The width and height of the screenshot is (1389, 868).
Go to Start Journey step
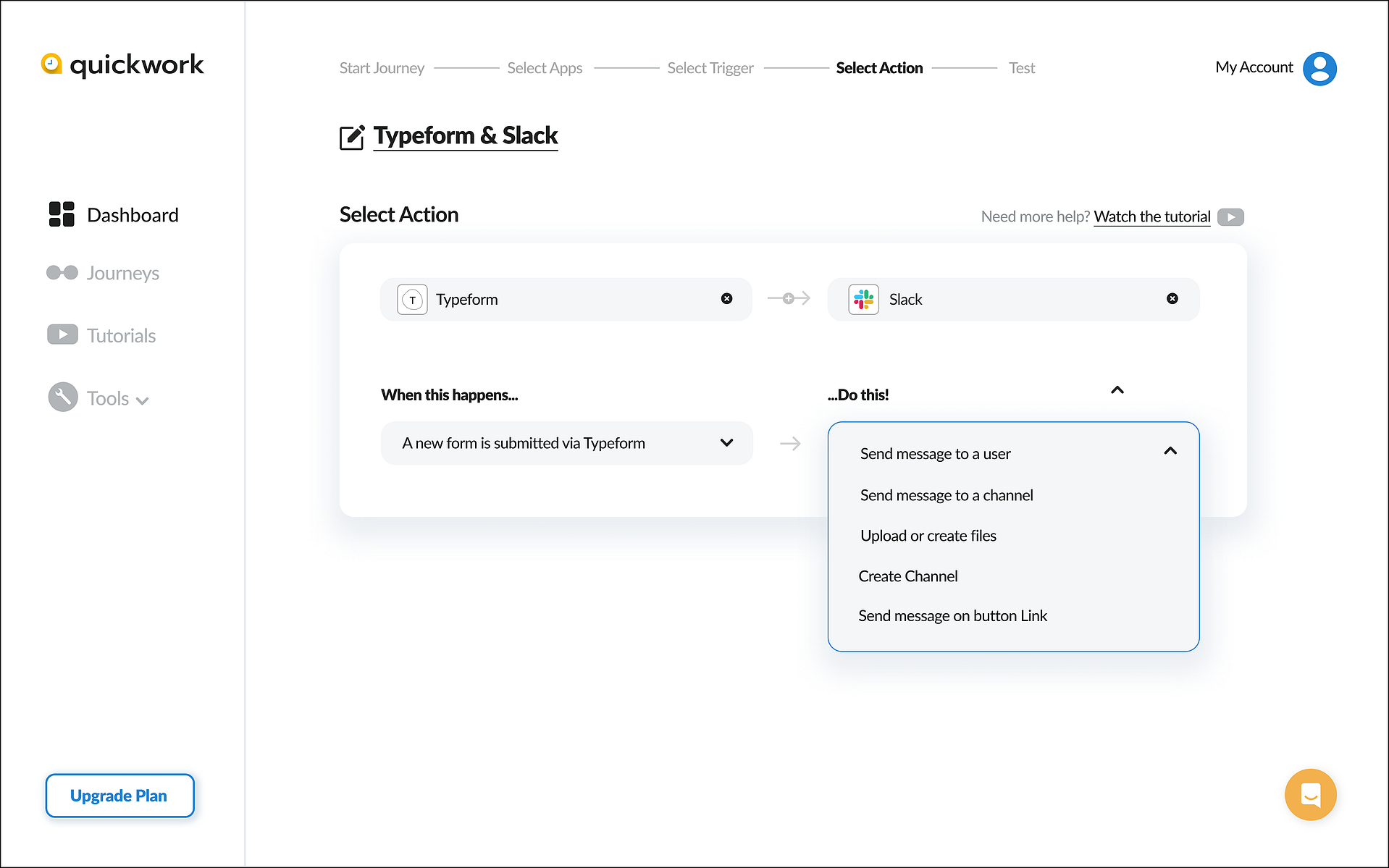pyautogui.click(x=382, y=68)
